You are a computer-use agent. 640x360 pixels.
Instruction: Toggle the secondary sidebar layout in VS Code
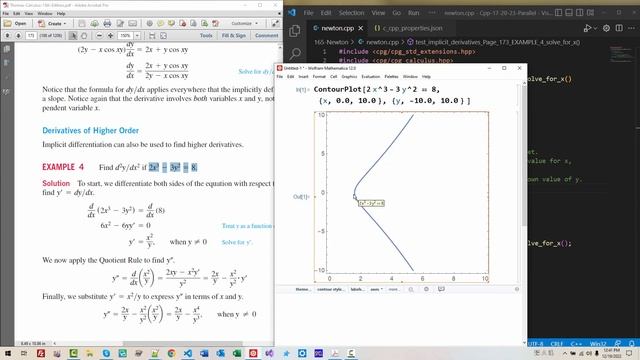coord(580,13)
